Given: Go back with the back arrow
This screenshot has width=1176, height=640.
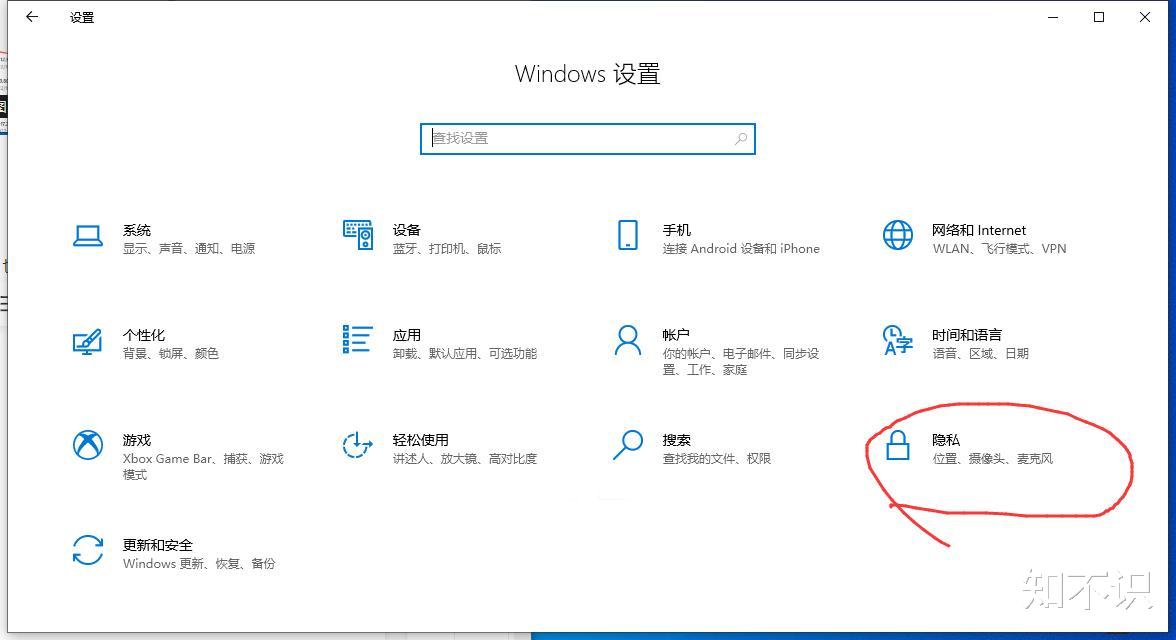Looking at the screenshot, I should click(32, 17).
